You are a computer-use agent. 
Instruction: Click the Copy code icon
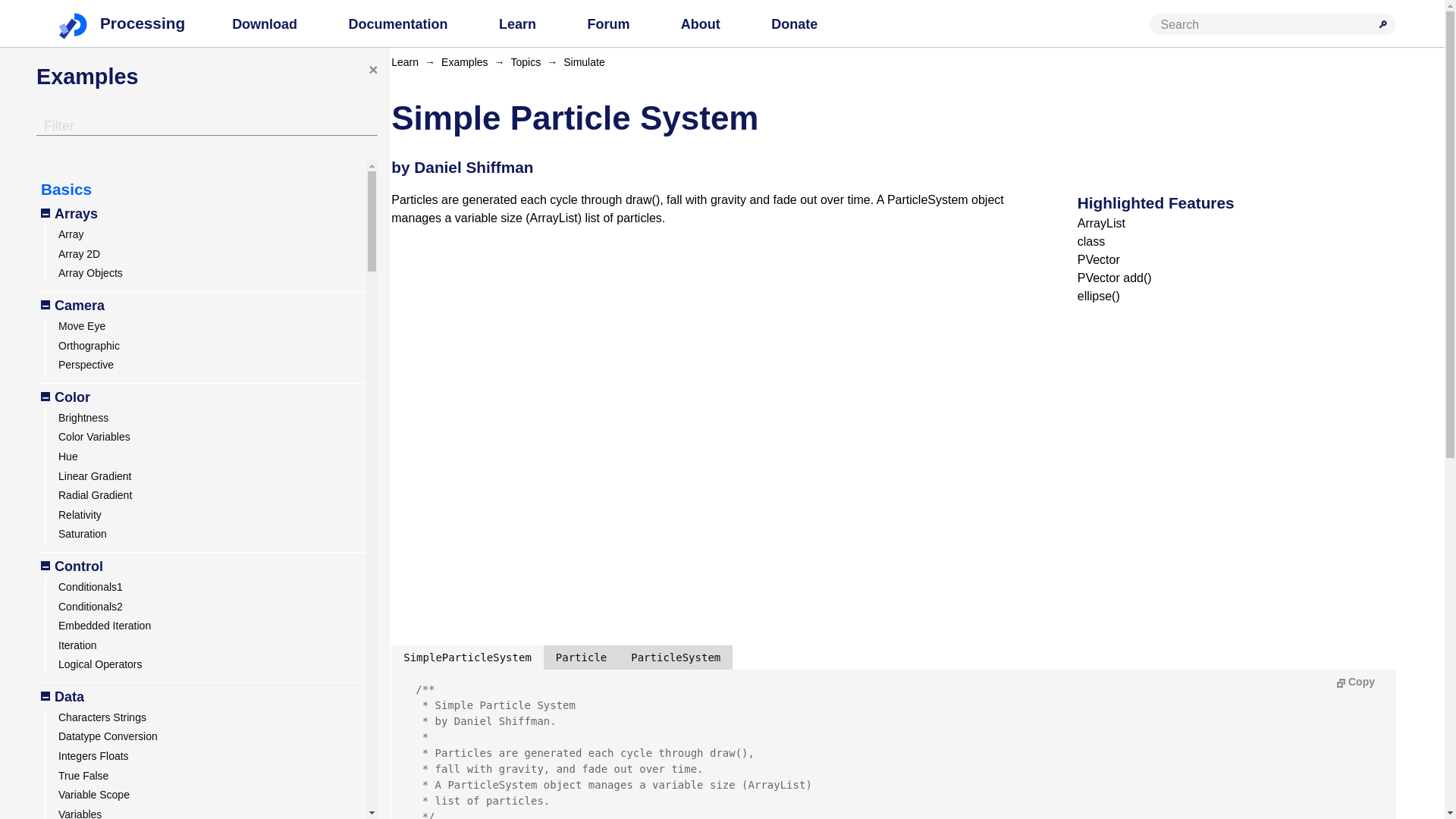click(1341, 682)
